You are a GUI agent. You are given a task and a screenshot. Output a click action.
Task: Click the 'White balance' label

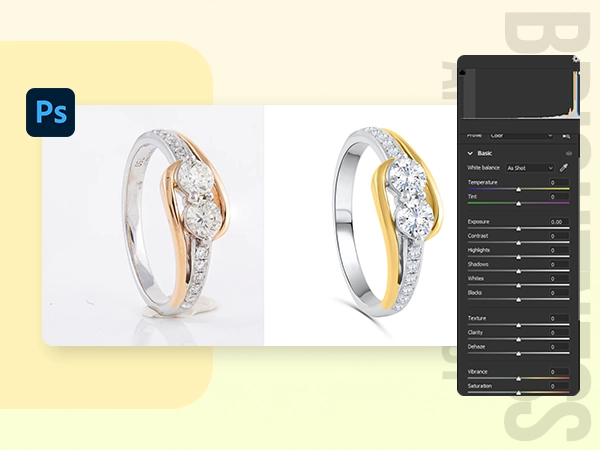483,168
